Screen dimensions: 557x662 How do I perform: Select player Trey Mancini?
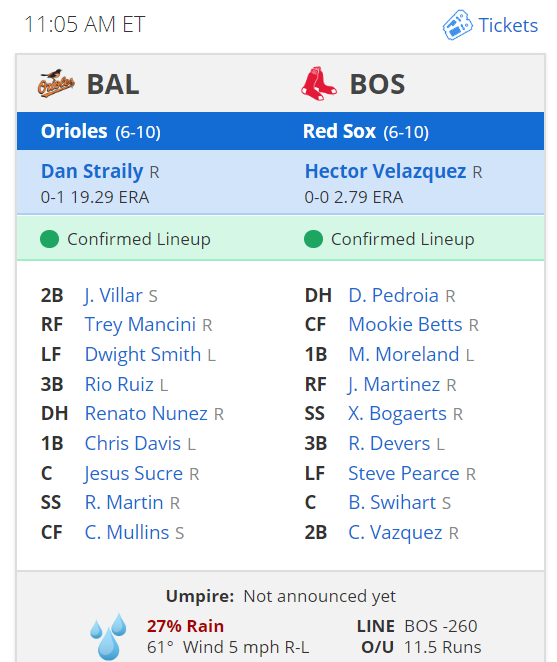coord(140,325)
